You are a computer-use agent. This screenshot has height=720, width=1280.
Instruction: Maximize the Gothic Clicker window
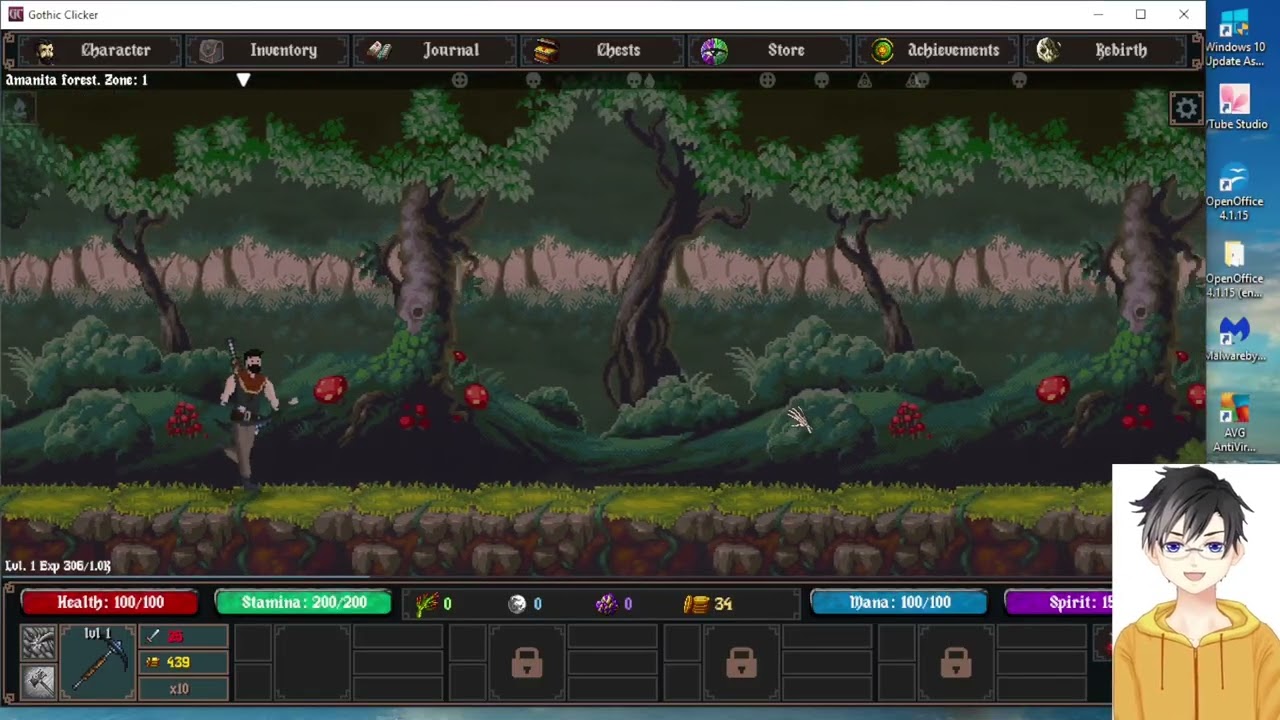coord(1140,14)
